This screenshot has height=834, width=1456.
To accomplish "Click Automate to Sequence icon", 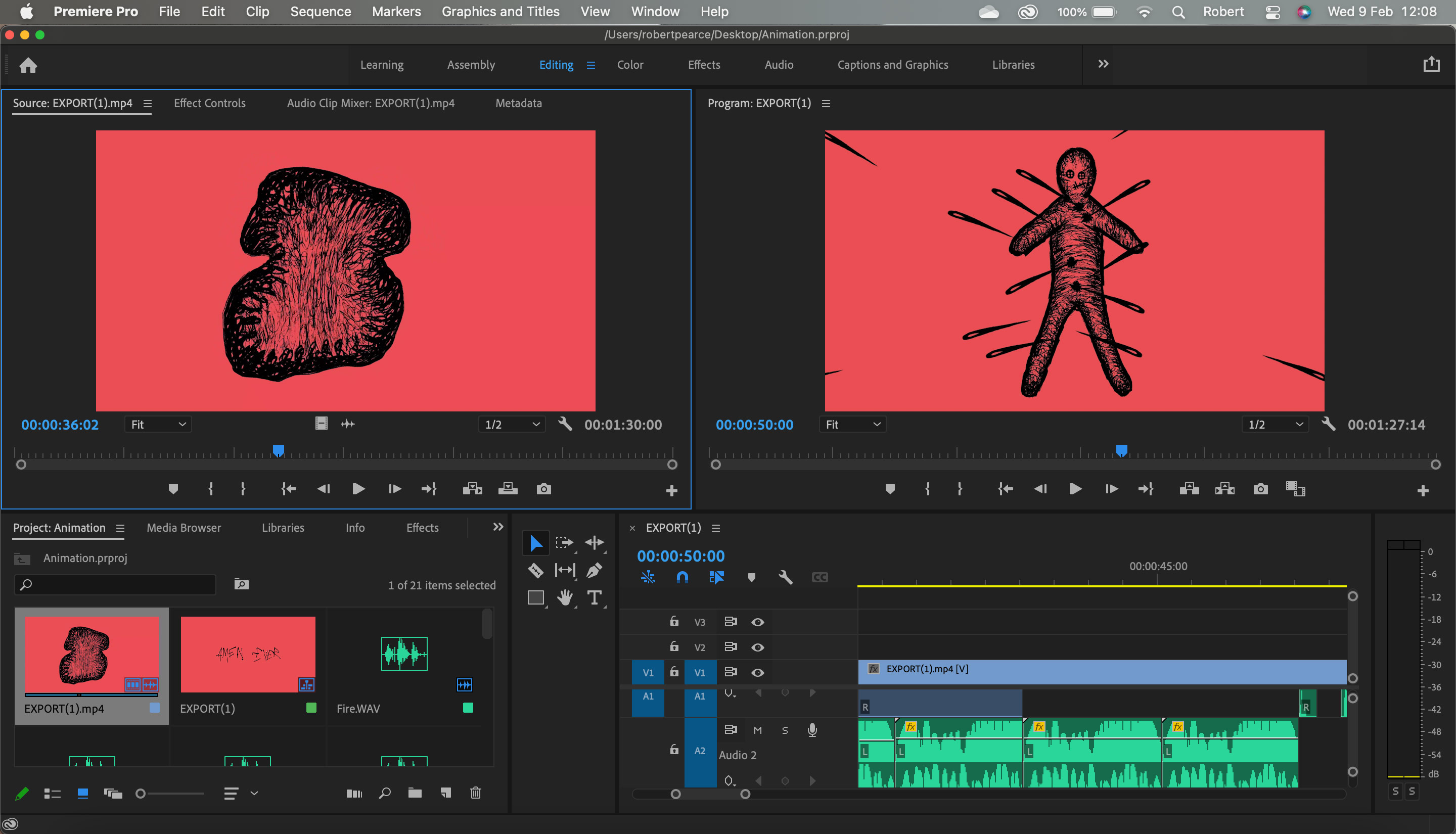I will (x=354, y=794).
